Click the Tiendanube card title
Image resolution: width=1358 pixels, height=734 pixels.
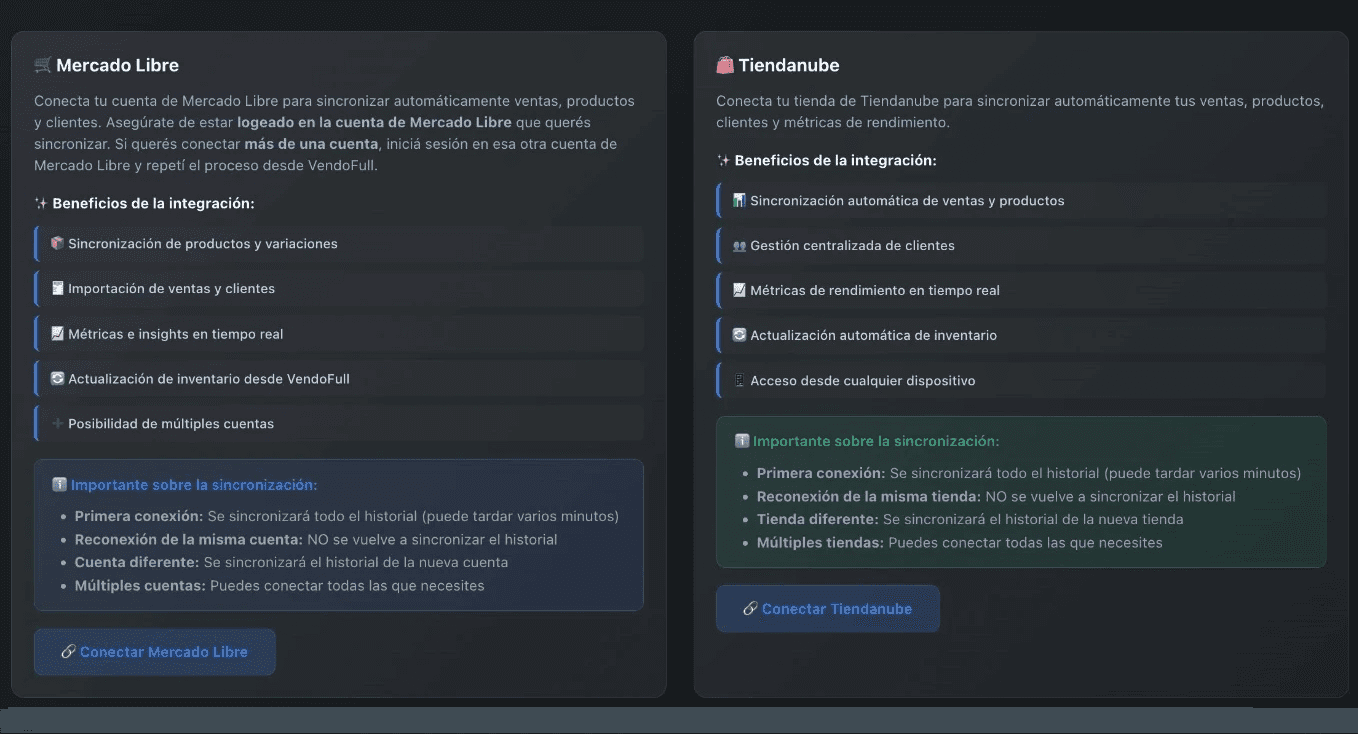789,65
